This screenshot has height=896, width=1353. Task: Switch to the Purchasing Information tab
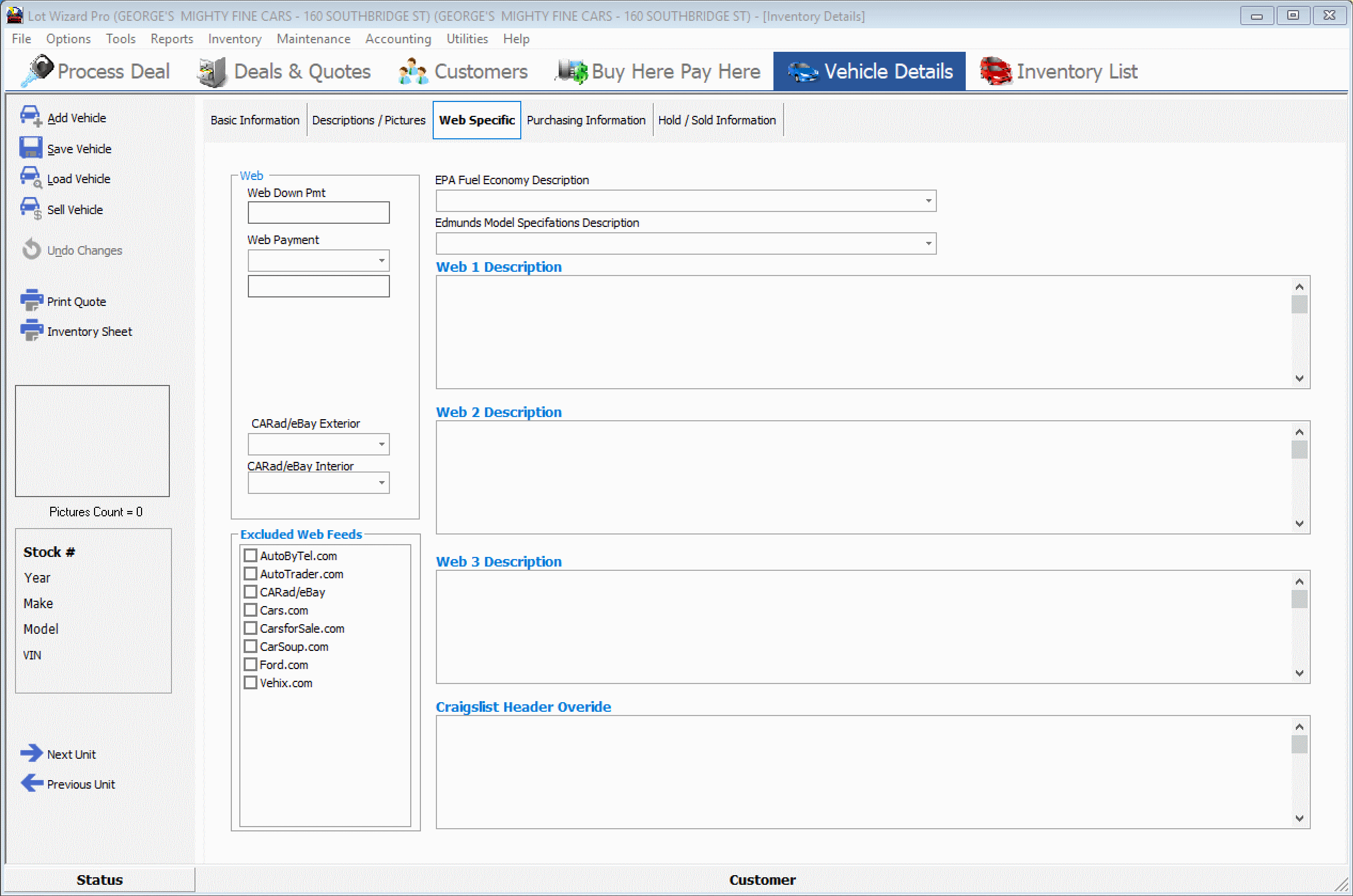tap(586, 120)
